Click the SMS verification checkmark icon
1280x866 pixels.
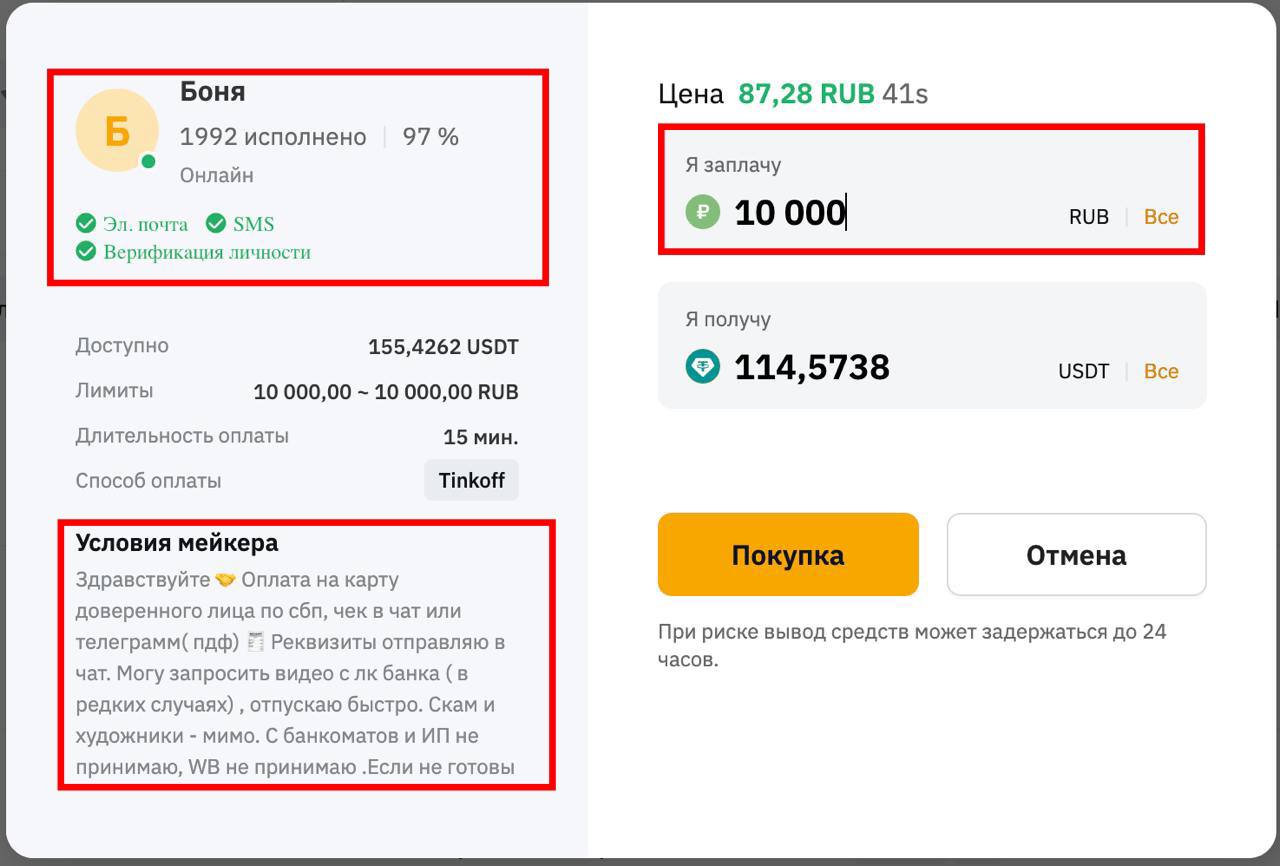(x=215, y=223)
